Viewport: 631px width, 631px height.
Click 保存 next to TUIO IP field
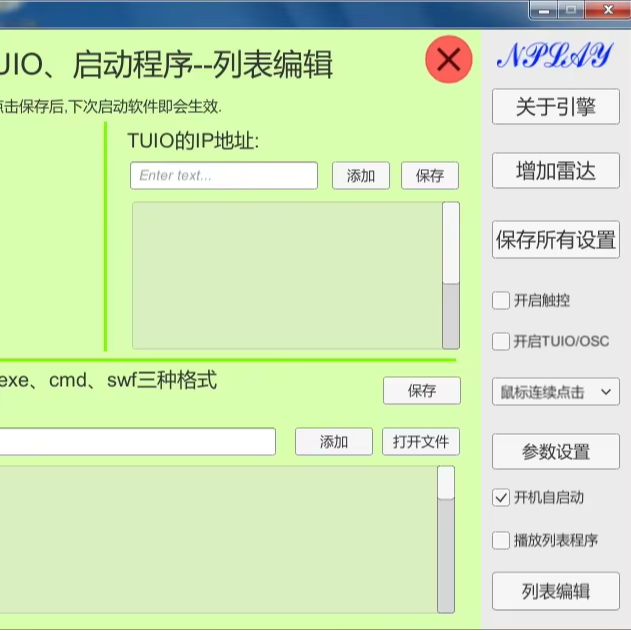430,175
